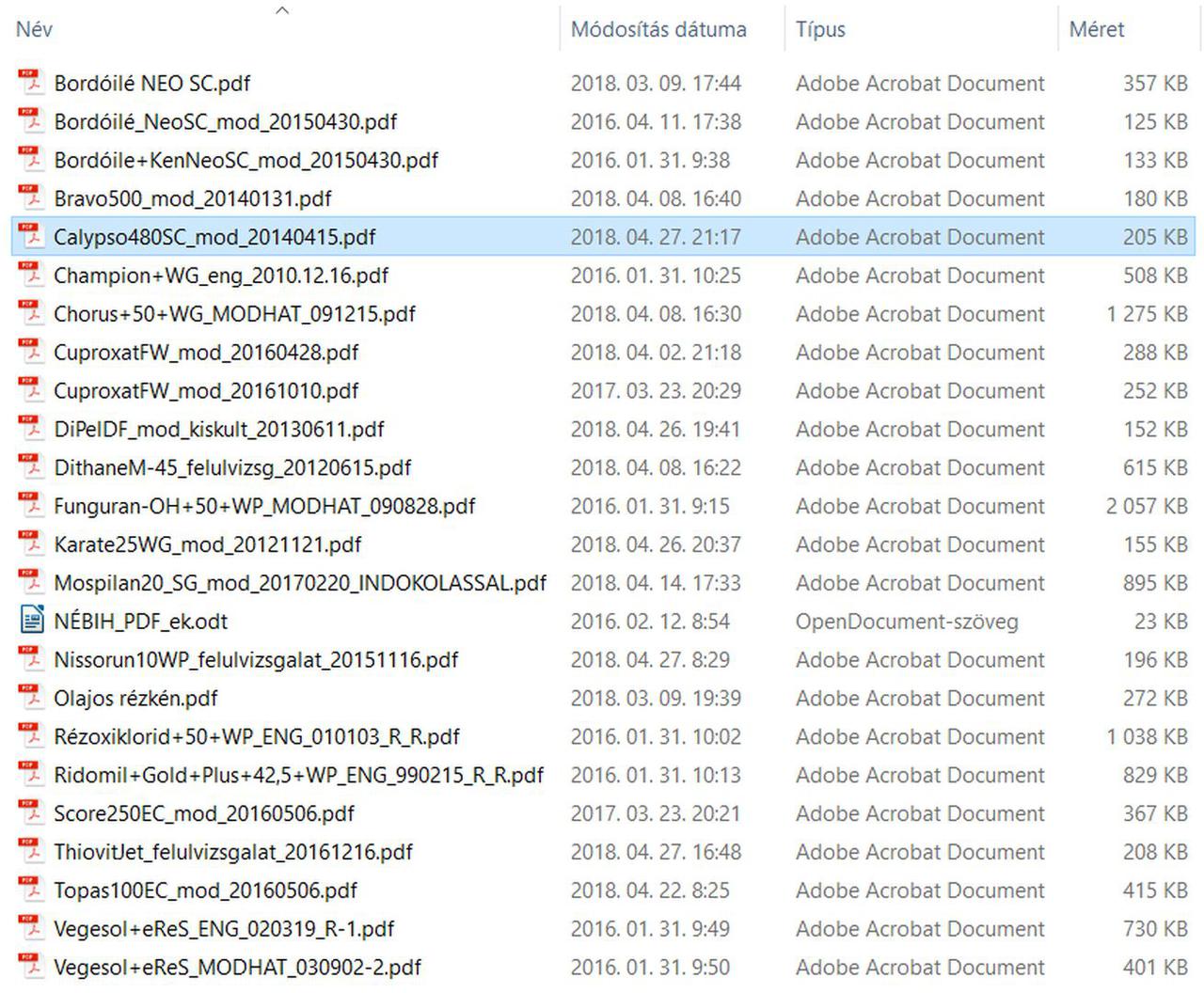Viewport: 1204px width, 993px height.
Task: Click the 1 275 KB size value
Action: coord(1147,315)
